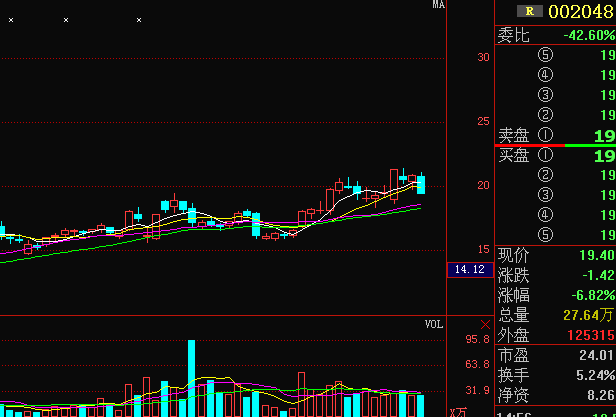
Task: Select buy level ② circled number
Action: pyautogui.click(x=545, y=175)
